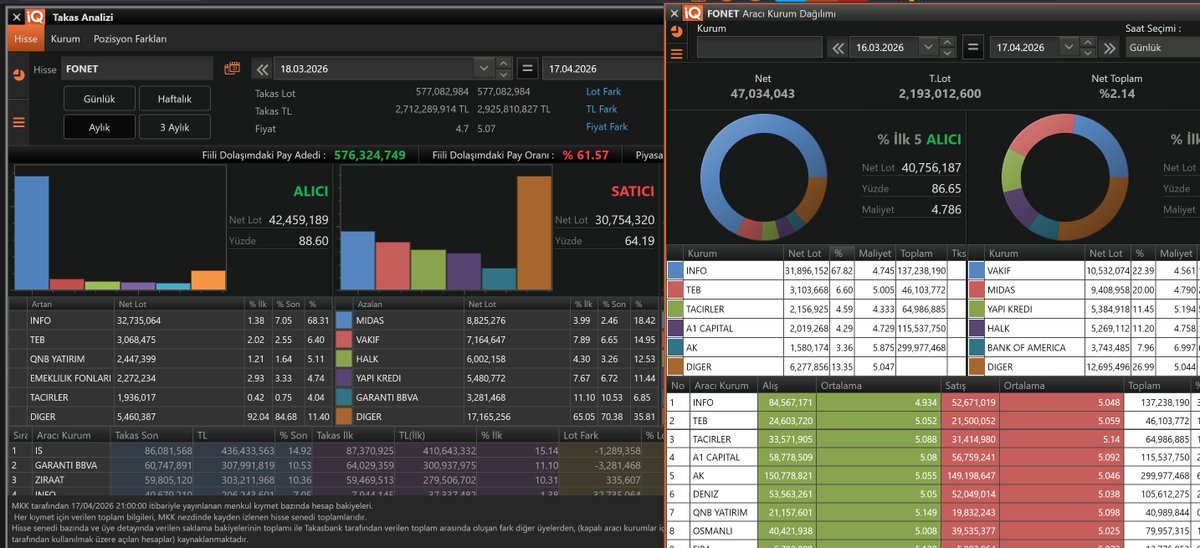Click the T.Lot value 2,193,012,600
This screenshot has width=1200, height=548.
coord(940,94)
